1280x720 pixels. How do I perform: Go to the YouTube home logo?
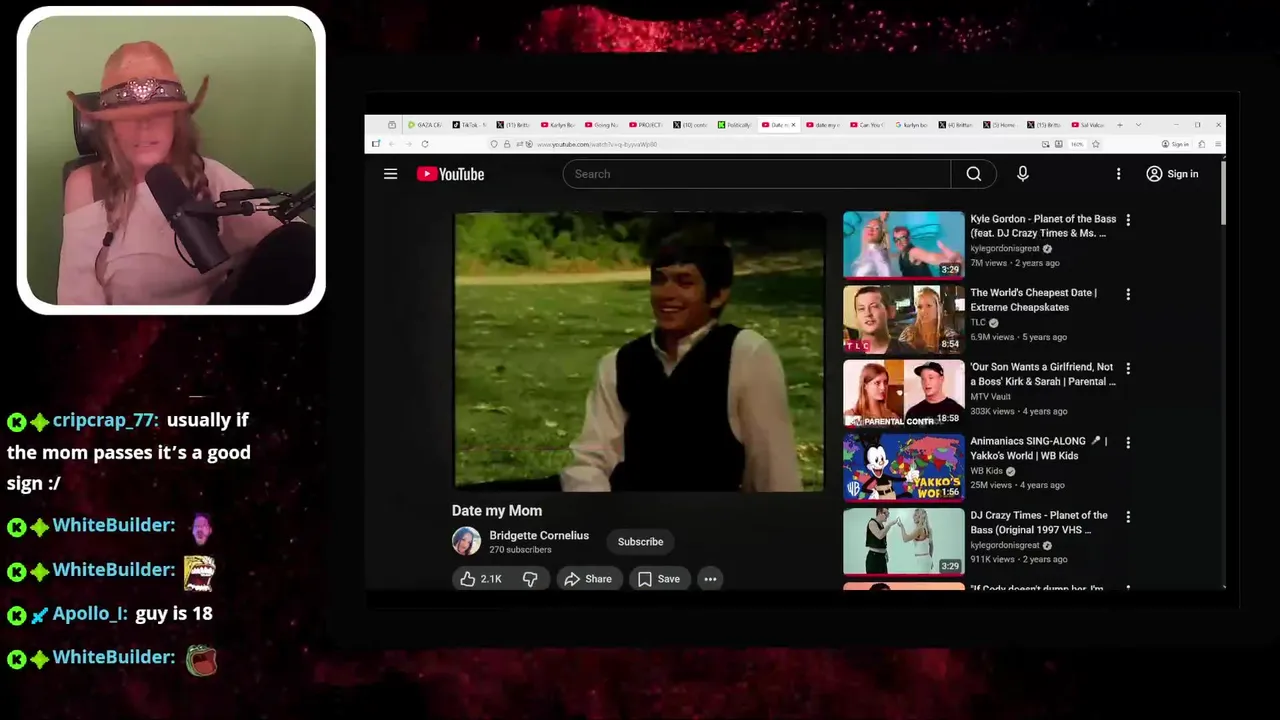pyautogui.click(x=450, y=174)
